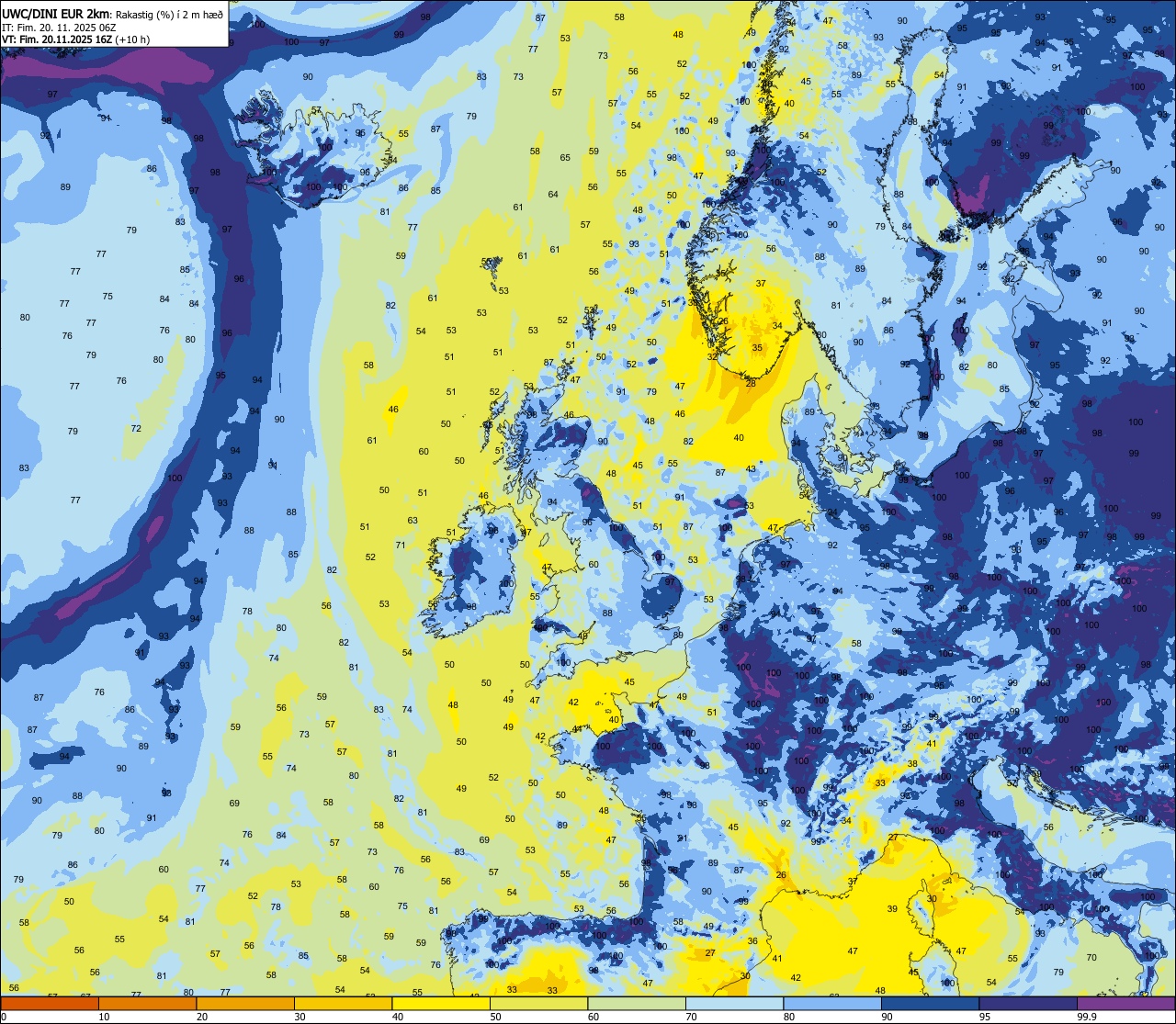
Task: Click the 50–60 legend color segment
Action: click(x=538, y=1004)
